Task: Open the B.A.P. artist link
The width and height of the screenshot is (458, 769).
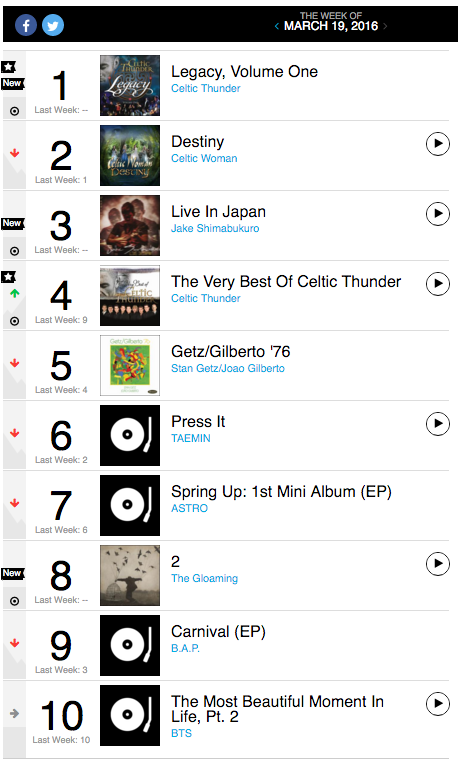Action: 185,648
